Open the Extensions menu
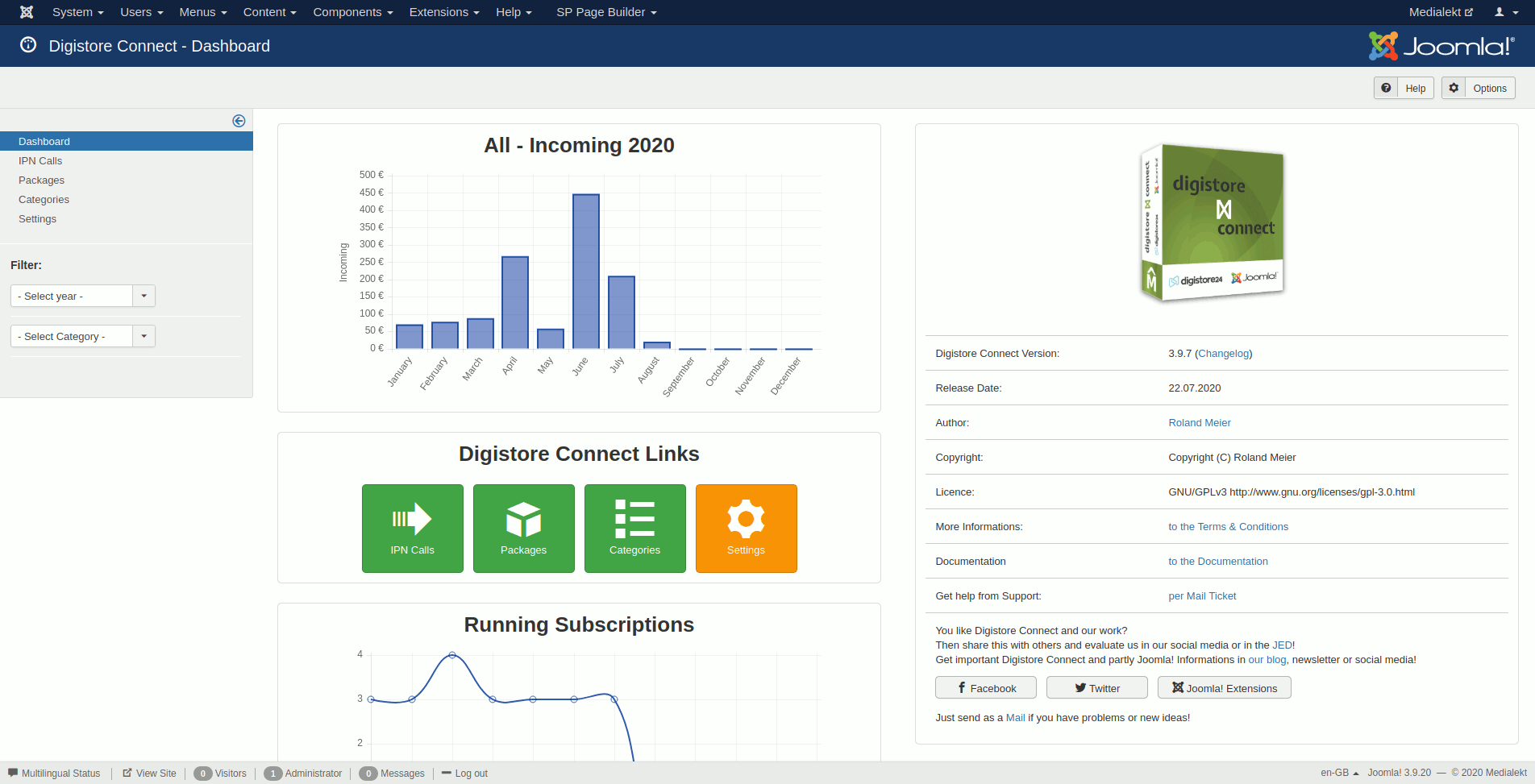This screenshot has width=1535, height=784. pyautogui.click(x=444, y=12)
